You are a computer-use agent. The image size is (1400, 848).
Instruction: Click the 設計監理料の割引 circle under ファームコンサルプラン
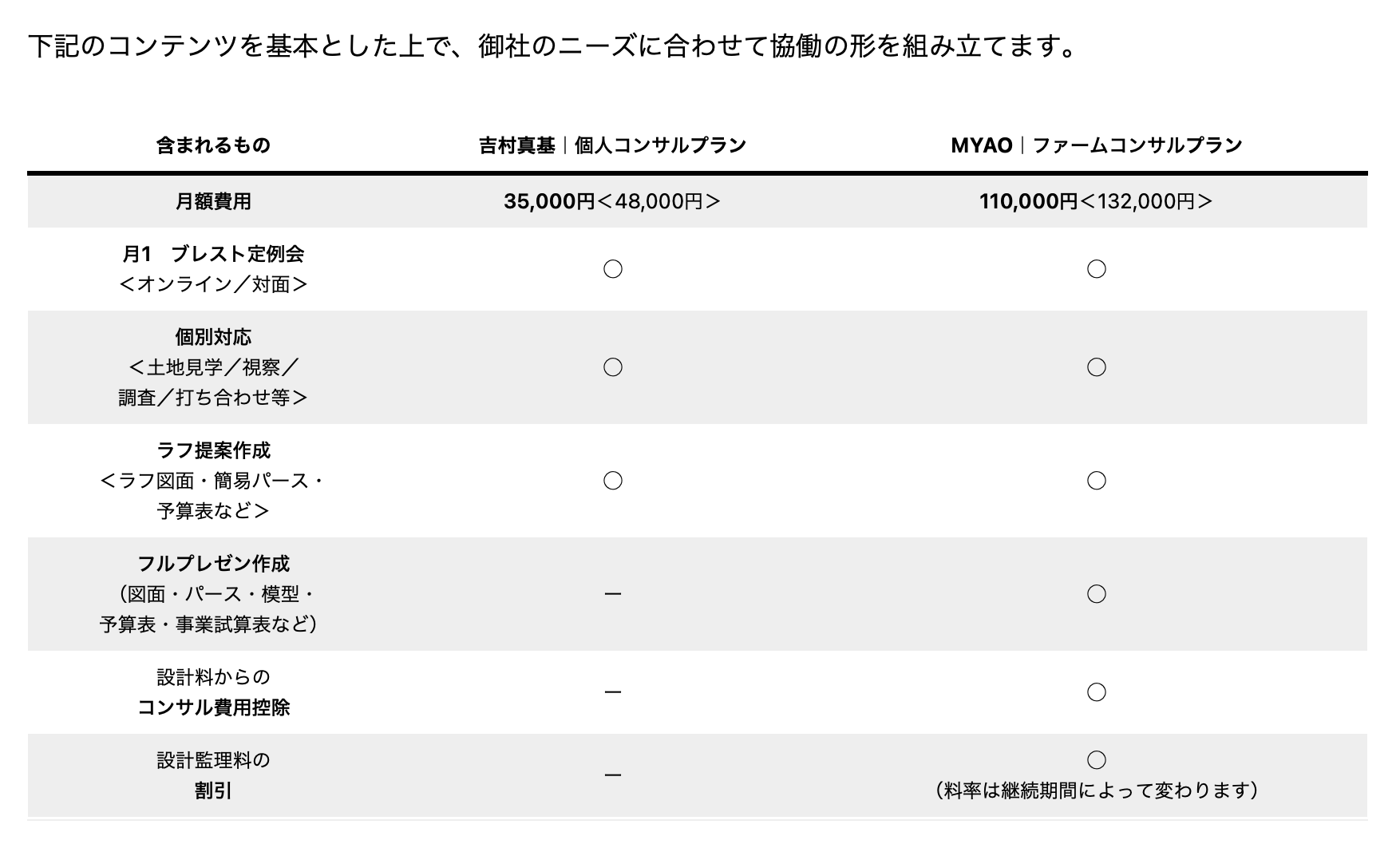point(1096,760)
